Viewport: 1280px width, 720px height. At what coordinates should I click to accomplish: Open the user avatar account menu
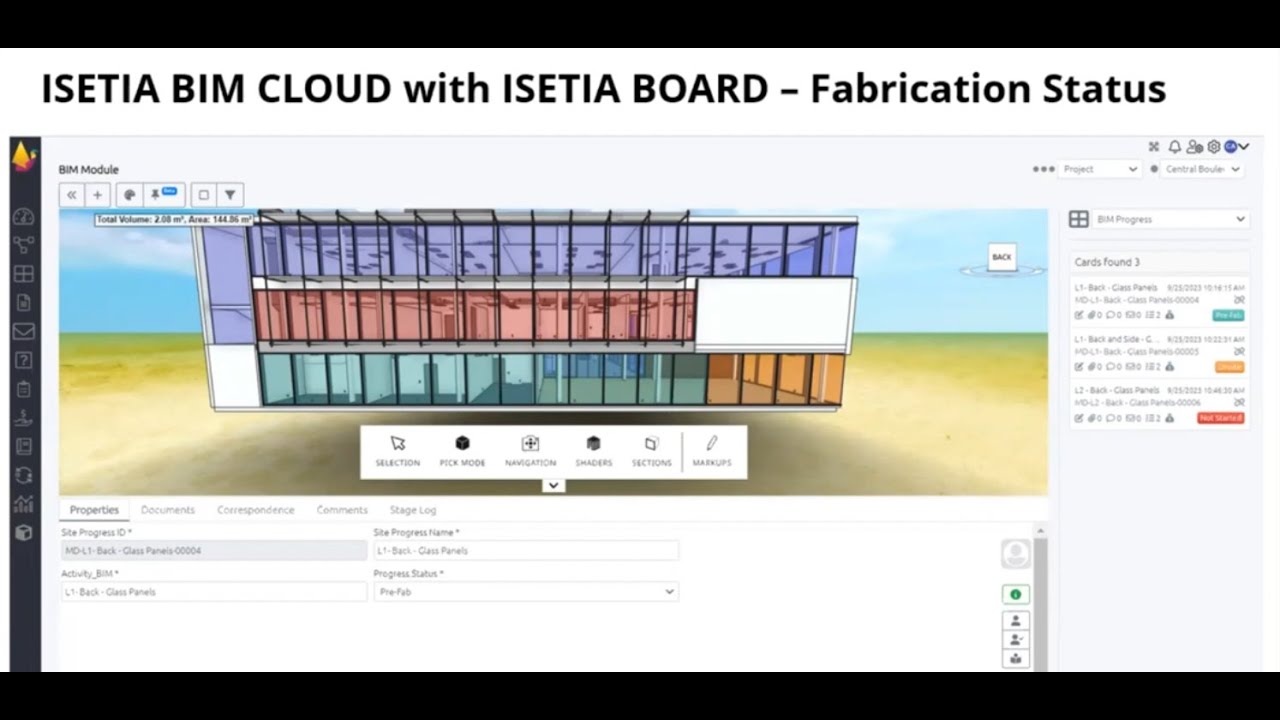click(1236, 147)
